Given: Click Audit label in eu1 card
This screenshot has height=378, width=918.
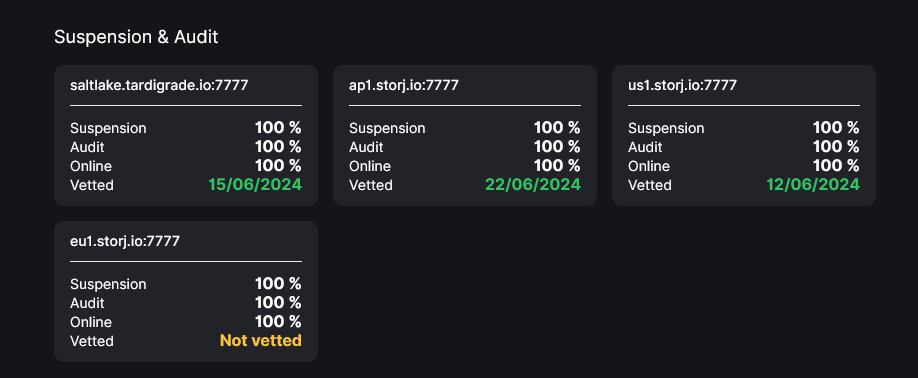Looking at the screenshot, I should (87, 303).
